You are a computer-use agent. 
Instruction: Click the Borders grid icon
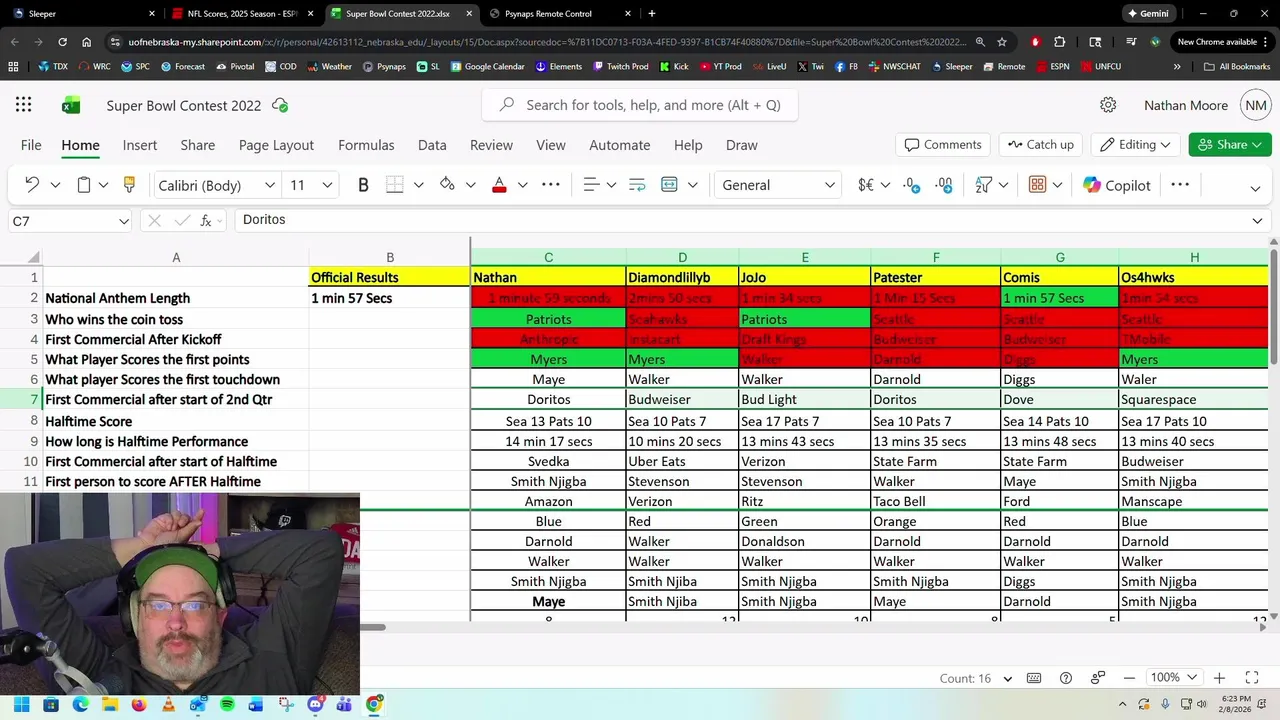[395, 185]
